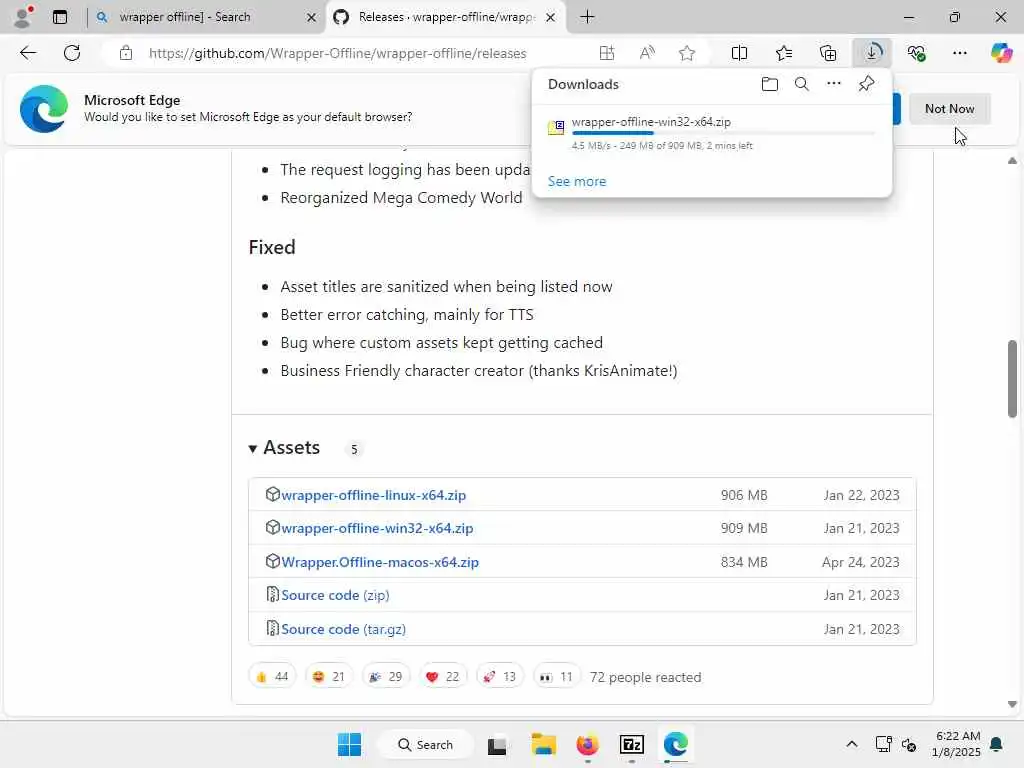This screenshot has height=768, width=1024.
Task: Click the 72 people reacted text
Action: pyautogui.click(x=645, y=677)
